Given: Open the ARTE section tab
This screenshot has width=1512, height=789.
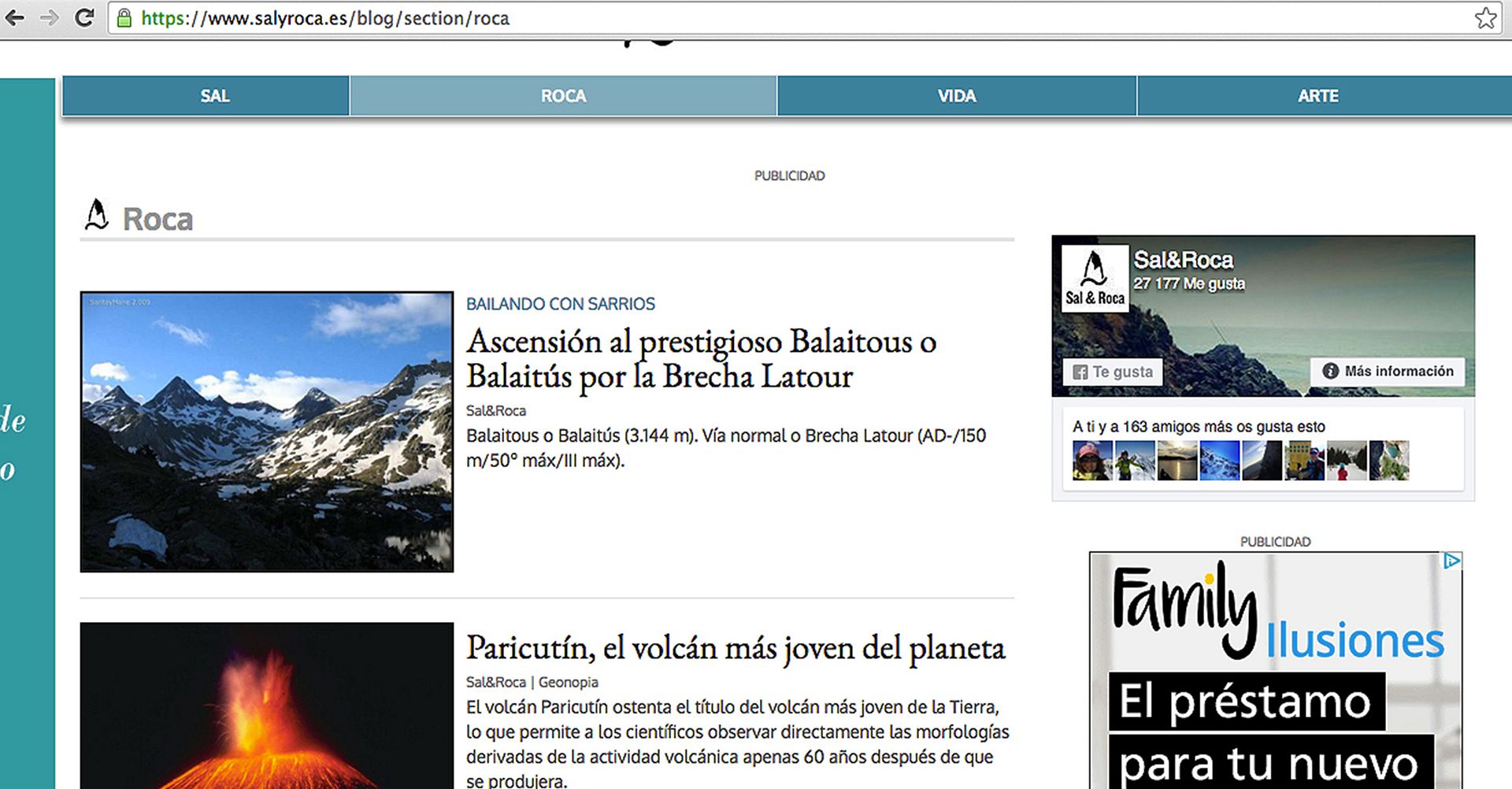Looking at the screenshot, I should point(1317,96).
